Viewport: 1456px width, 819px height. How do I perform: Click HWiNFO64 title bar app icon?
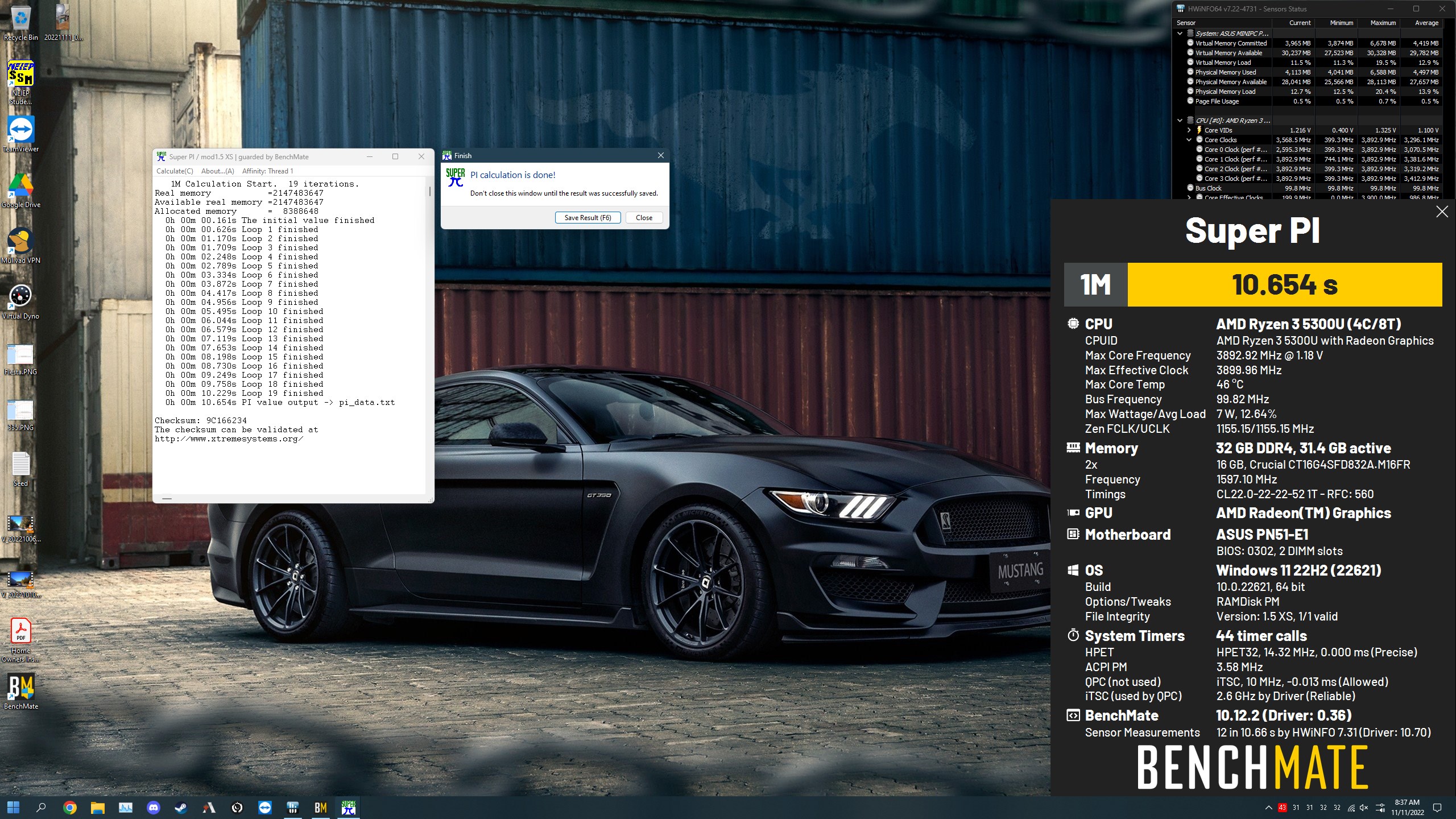[x=1180, y=9]
